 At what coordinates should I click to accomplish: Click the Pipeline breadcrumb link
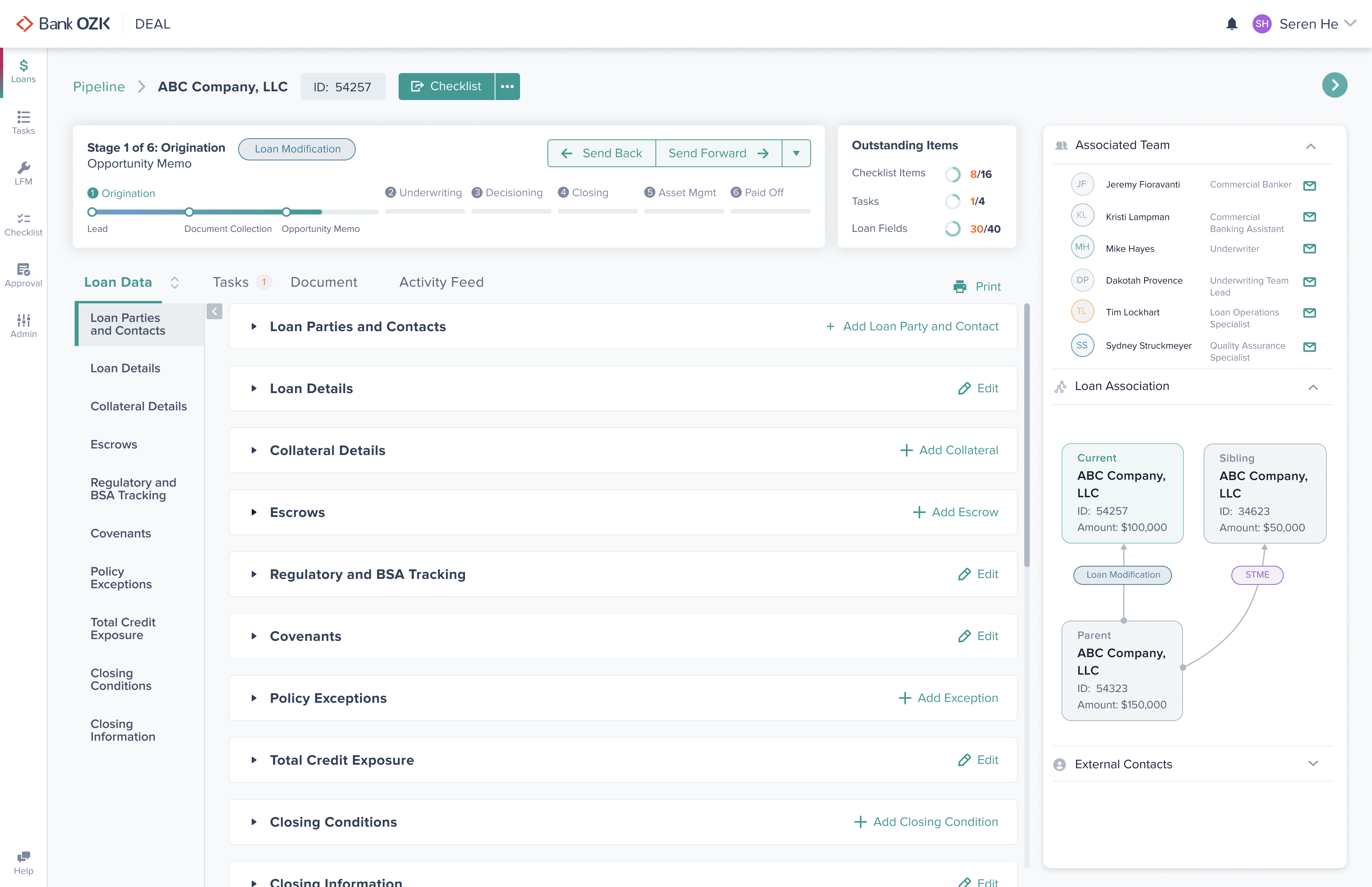coord(99,87)
